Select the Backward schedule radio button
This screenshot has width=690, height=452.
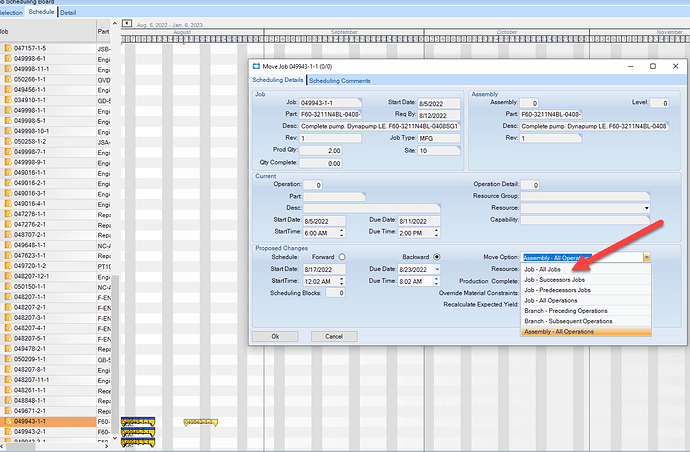click(x=436, y=256)
